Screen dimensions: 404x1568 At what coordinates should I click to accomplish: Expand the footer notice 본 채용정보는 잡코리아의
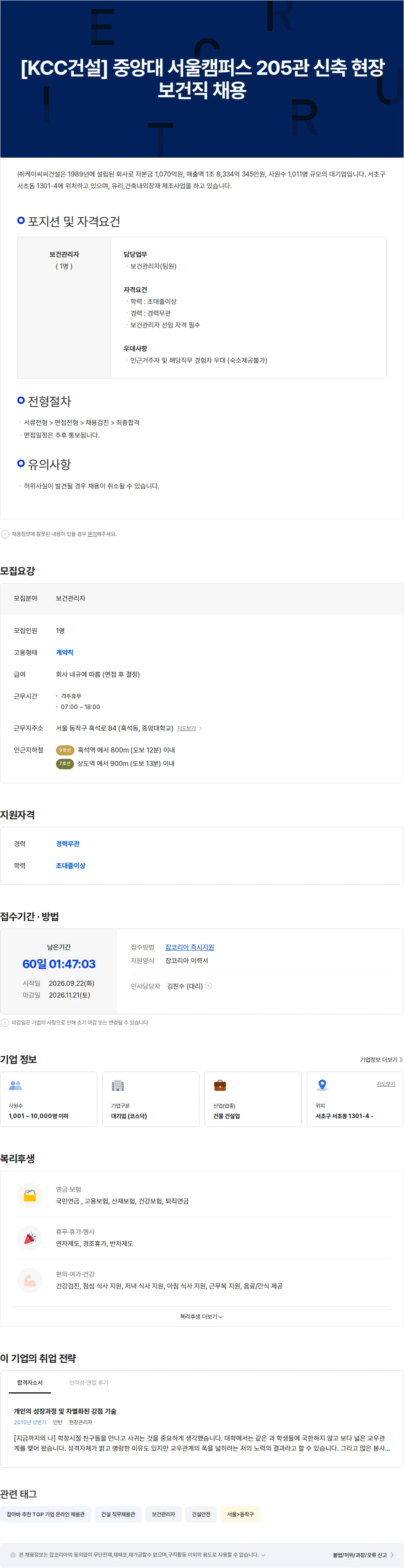(x=263, y=1555)
